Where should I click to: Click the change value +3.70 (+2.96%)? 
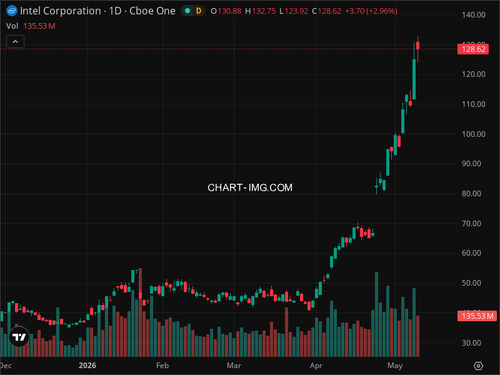[x=371, y=11]
